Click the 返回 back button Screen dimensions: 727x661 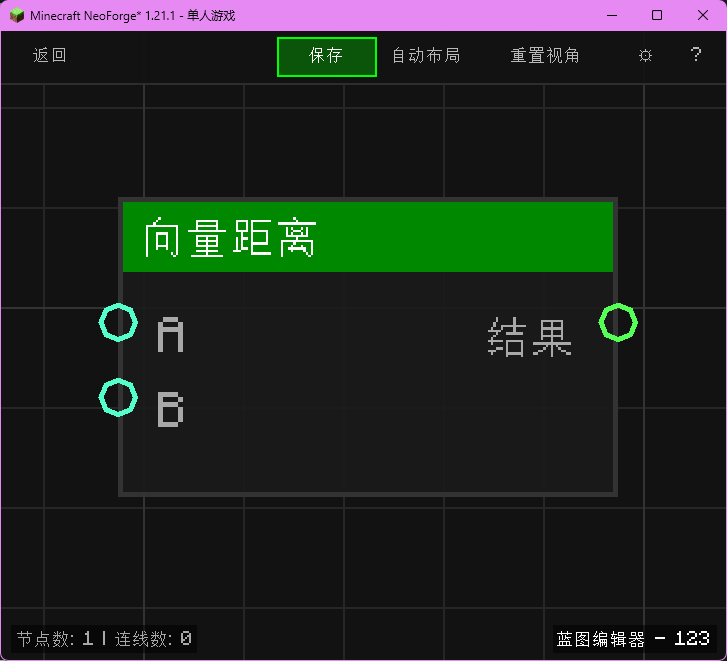tap(50, 56)
